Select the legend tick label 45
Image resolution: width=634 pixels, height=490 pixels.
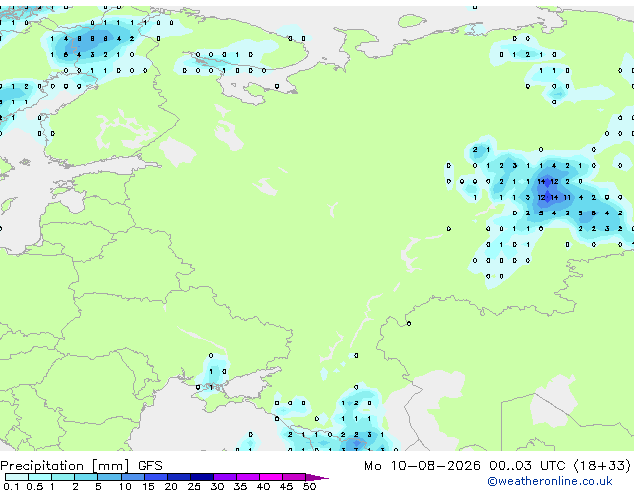coord(286,486)
